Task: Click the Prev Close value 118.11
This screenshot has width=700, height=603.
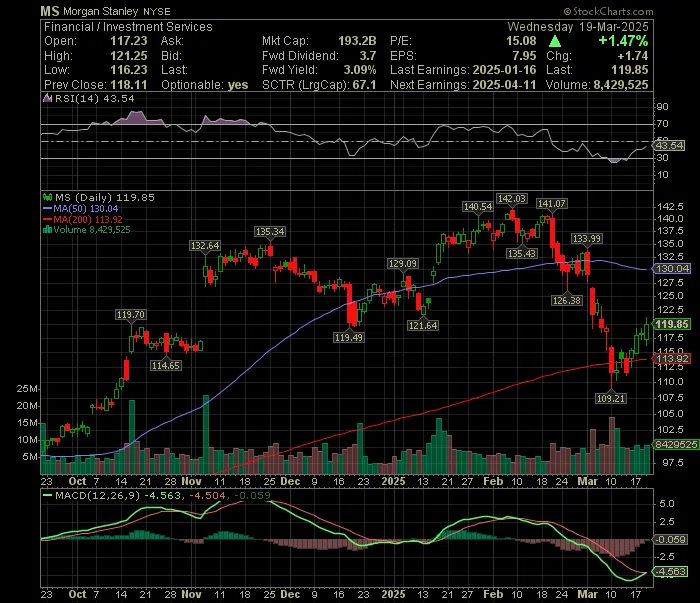Action: click(x=129, y=85)
